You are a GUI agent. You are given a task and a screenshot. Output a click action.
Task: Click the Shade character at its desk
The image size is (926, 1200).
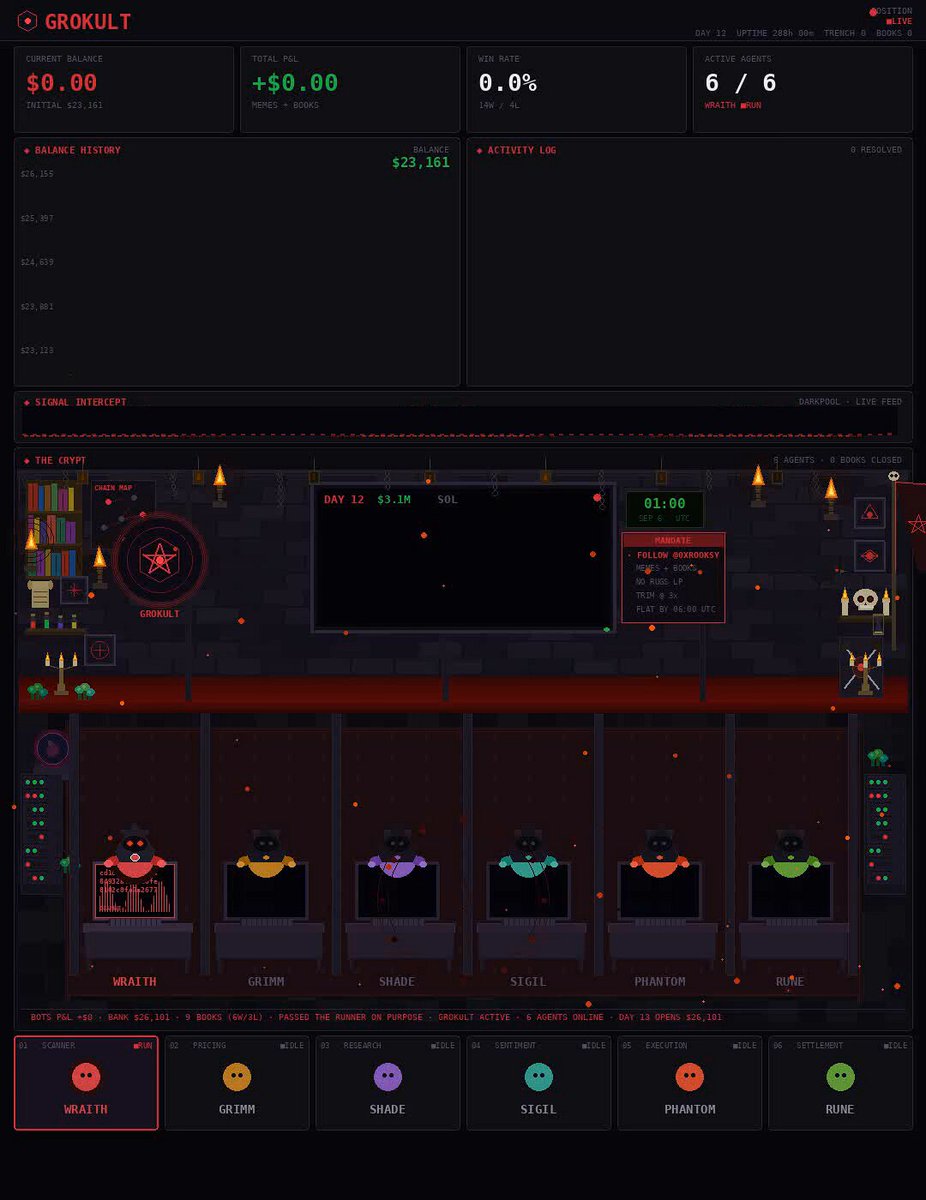397,853
